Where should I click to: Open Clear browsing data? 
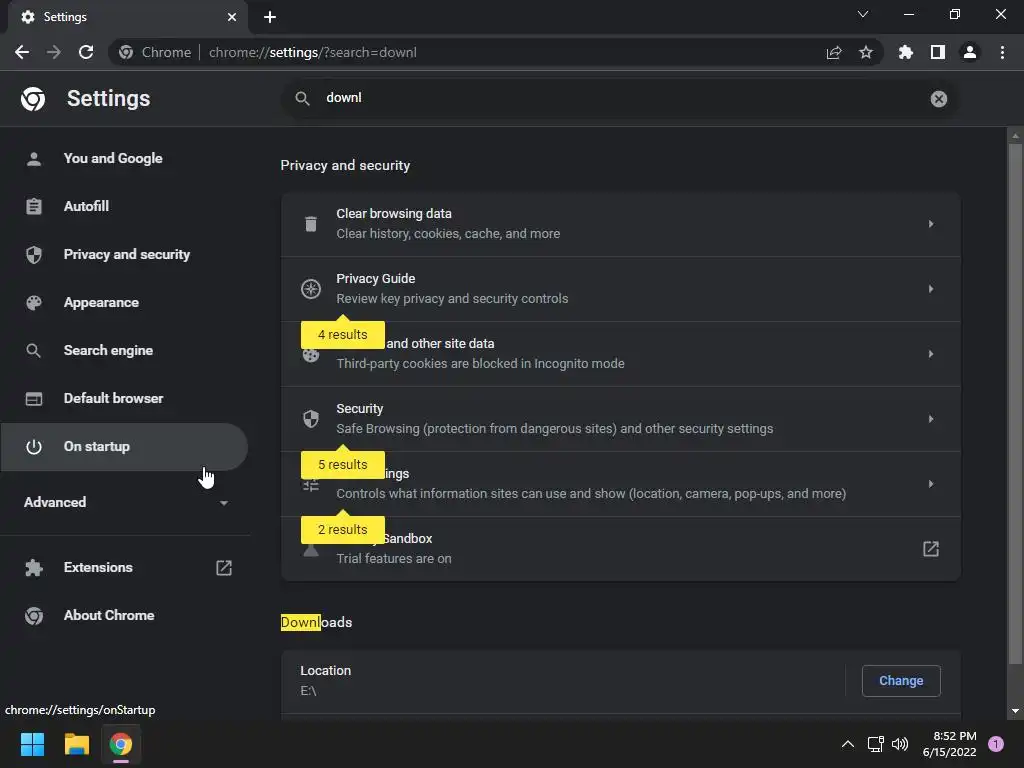[x=620, y=224]
